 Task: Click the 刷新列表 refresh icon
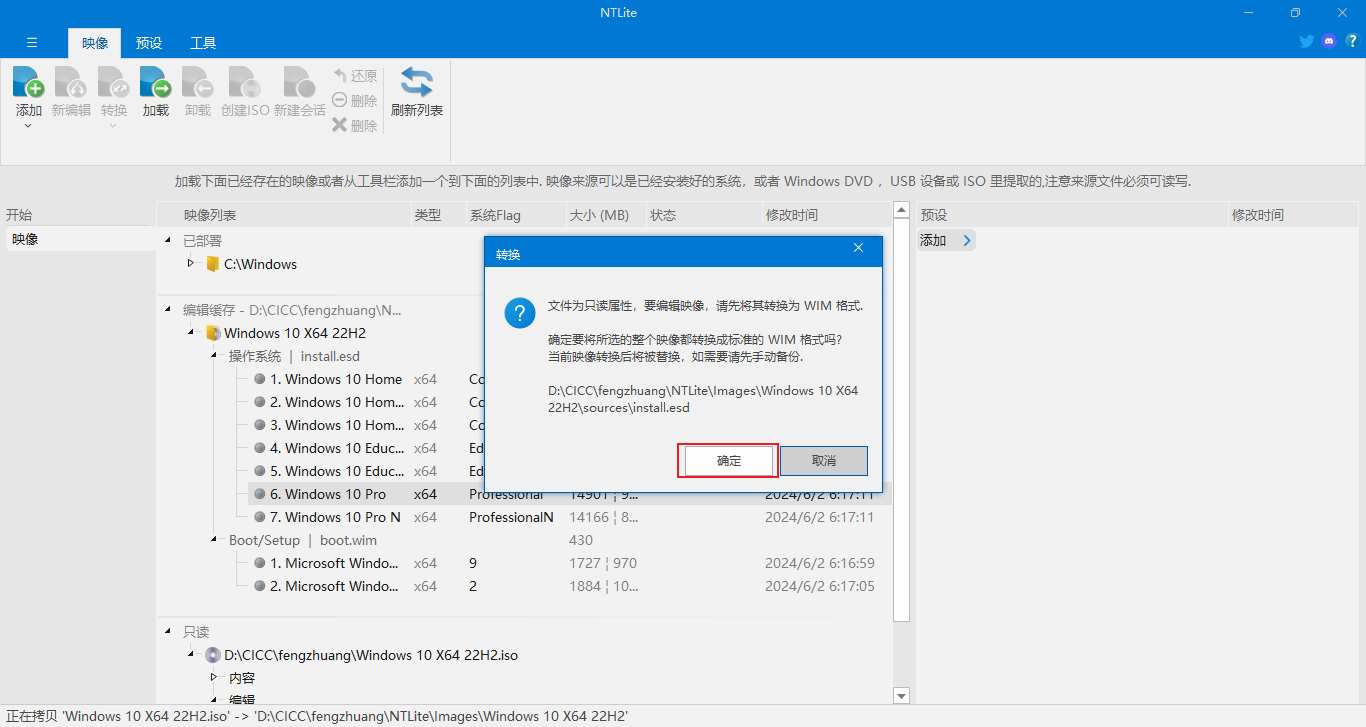(417, 82)
